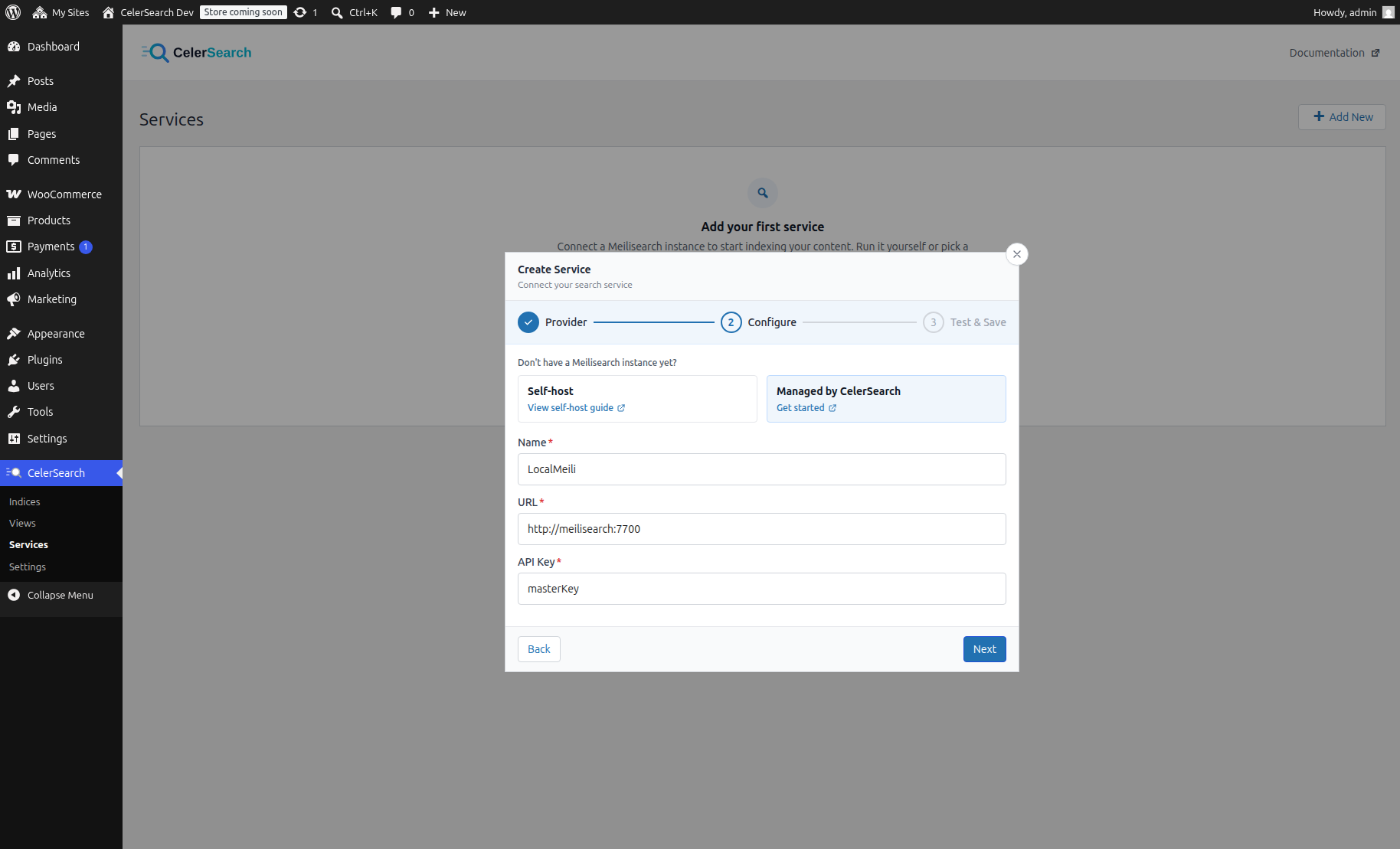Open Comments in the sidebar
Viewport: 1400px width, 849px height.
tap(61, 160)
